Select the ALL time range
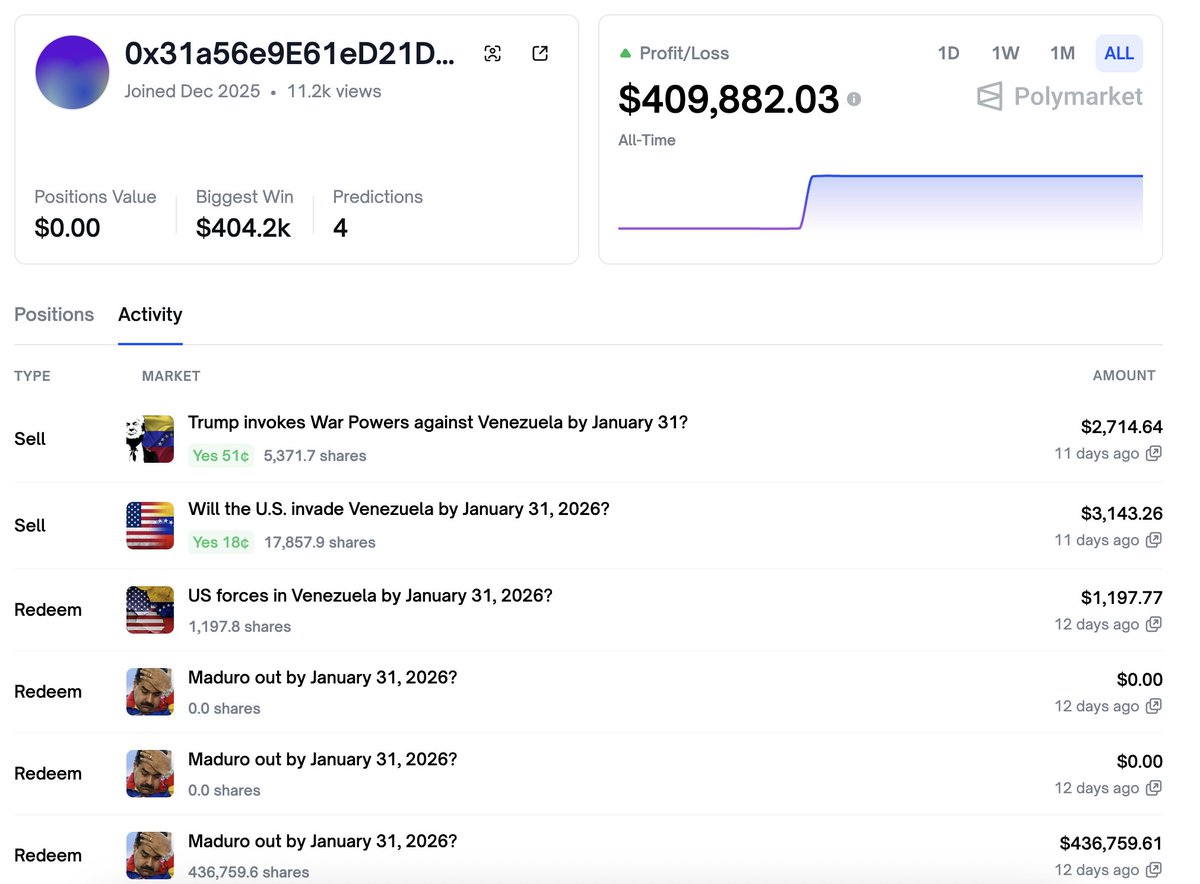 click(x=1118, y=54)
